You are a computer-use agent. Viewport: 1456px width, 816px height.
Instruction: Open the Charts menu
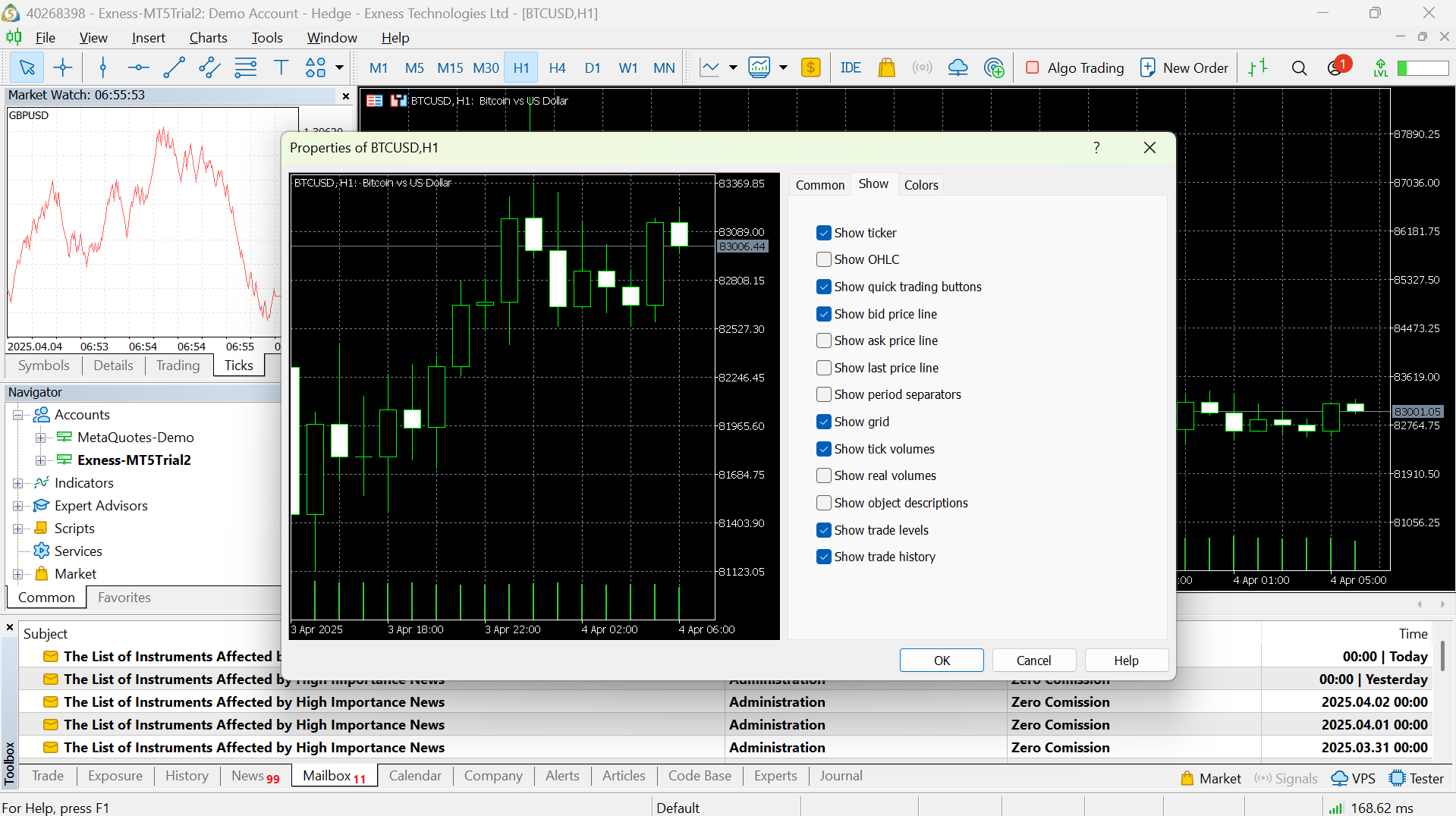[208, 38]
